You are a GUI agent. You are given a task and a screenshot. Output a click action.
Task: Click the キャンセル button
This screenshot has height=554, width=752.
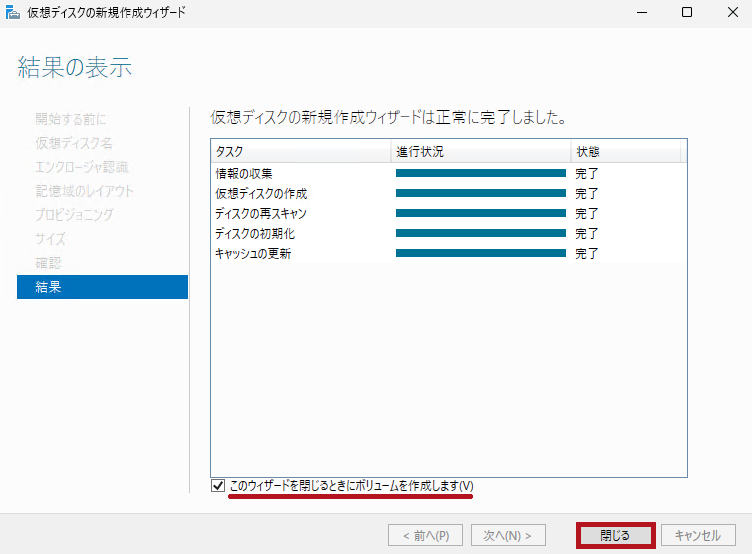698,535
